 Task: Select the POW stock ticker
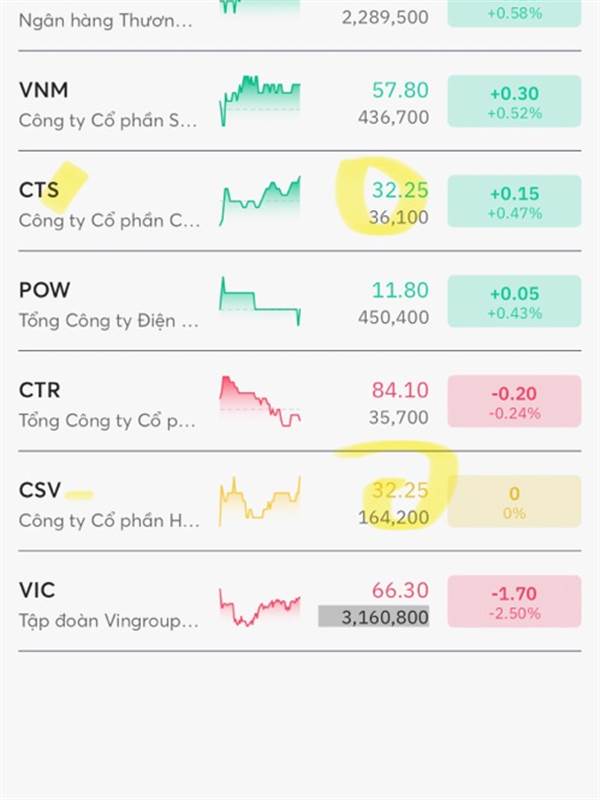pyautogui.click(x=44, y=290)
